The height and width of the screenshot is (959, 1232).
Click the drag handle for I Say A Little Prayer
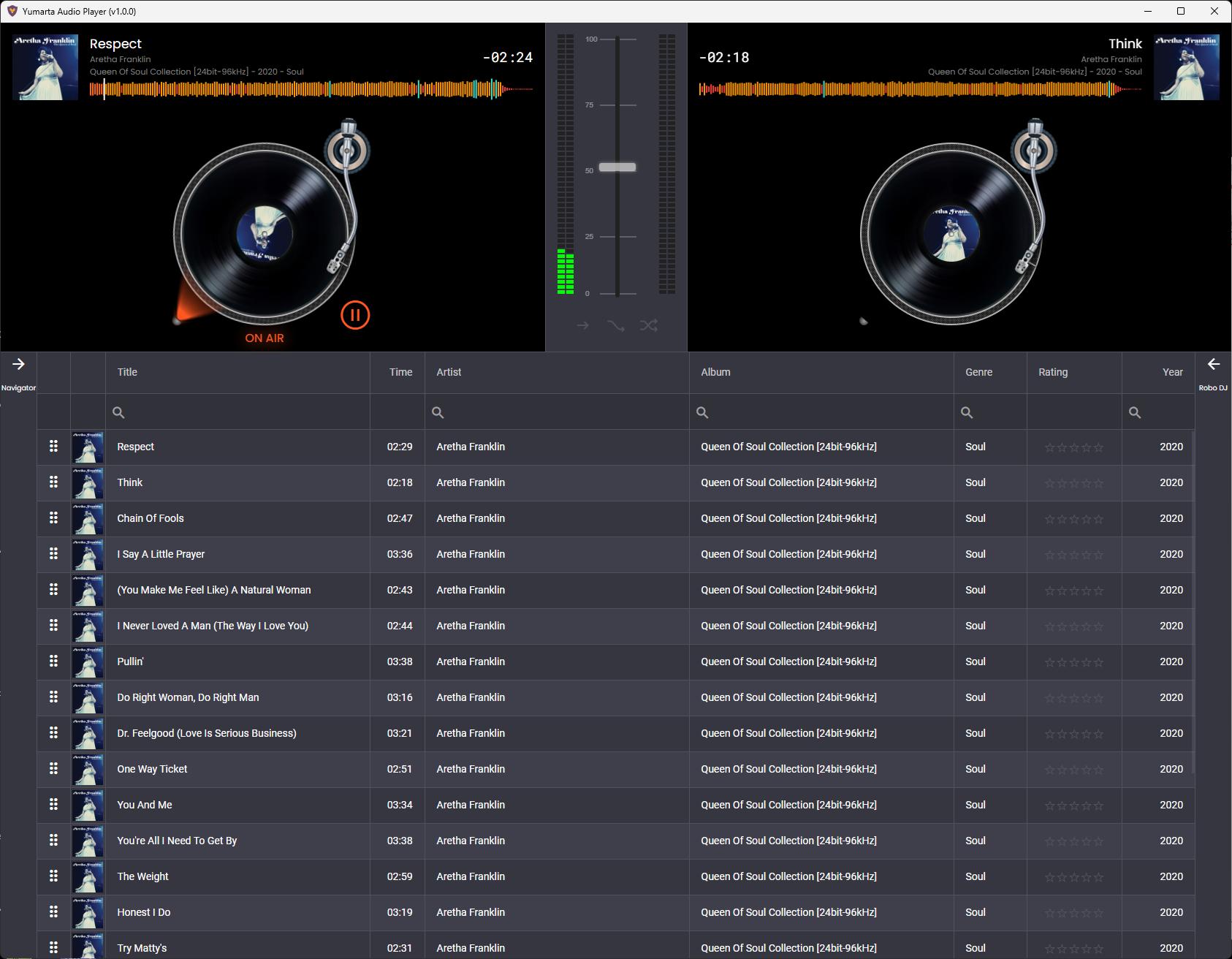pyautogui.click(x=53, y=553)
